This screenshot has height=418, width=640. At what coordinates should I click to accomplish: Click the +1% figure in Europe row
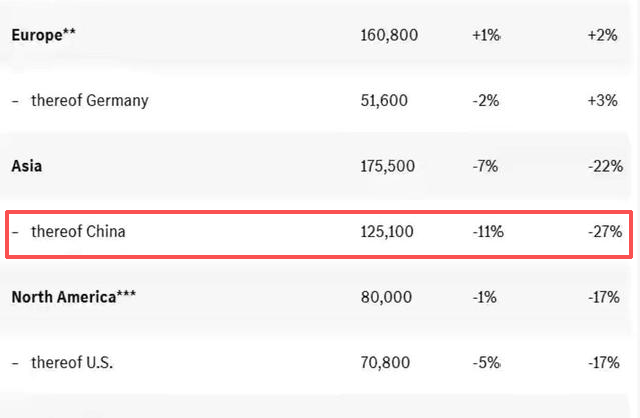pos(485,35)
